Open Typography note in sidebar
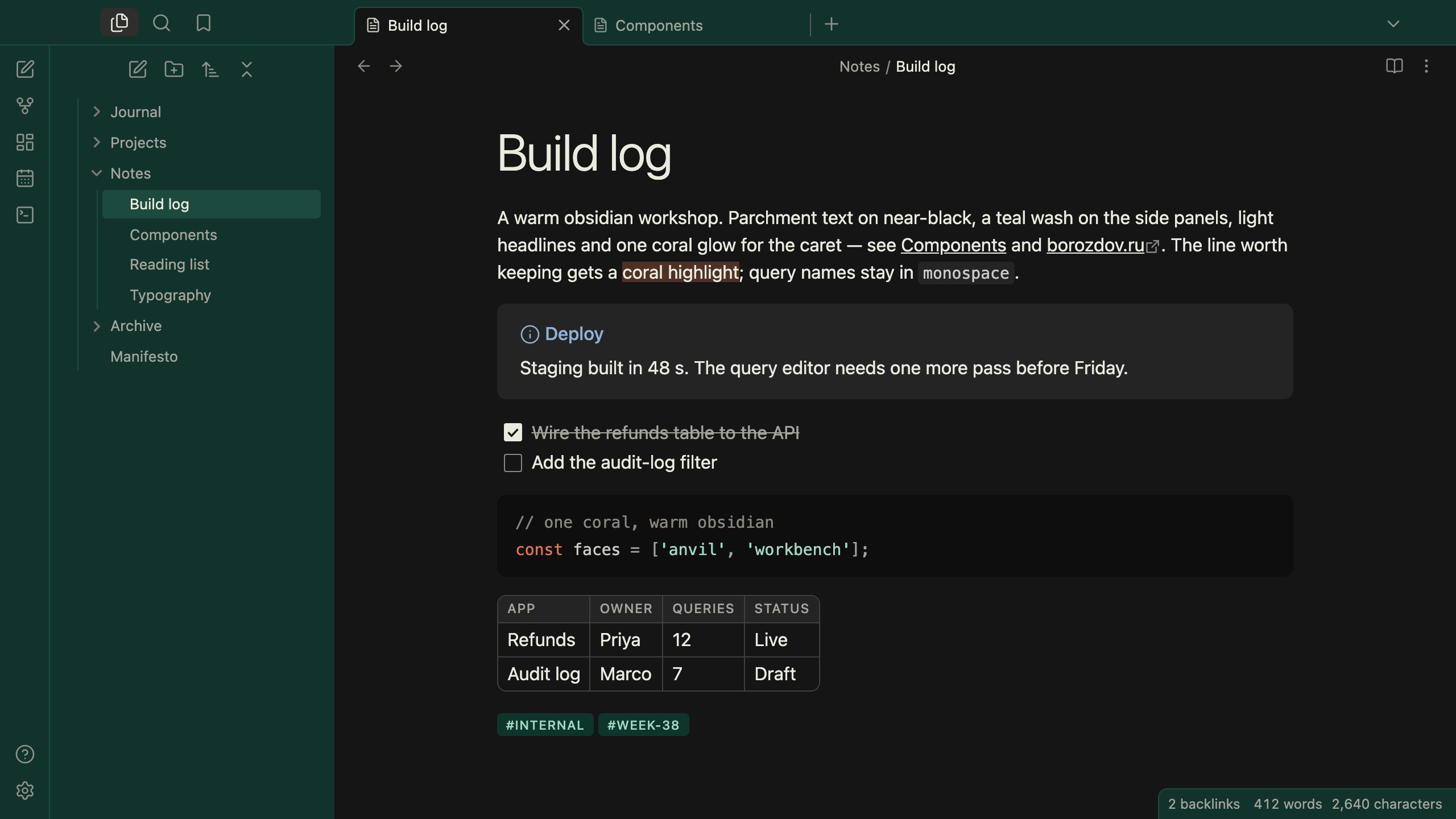 (212, 295)
